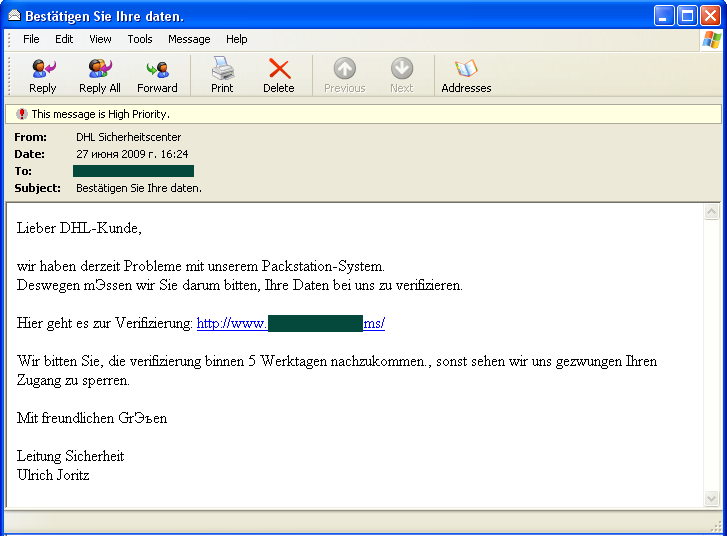The height and width of the screenshot is (536, 727).
Task: Click the High Priority exclamation icon
Action: [21, 114]
